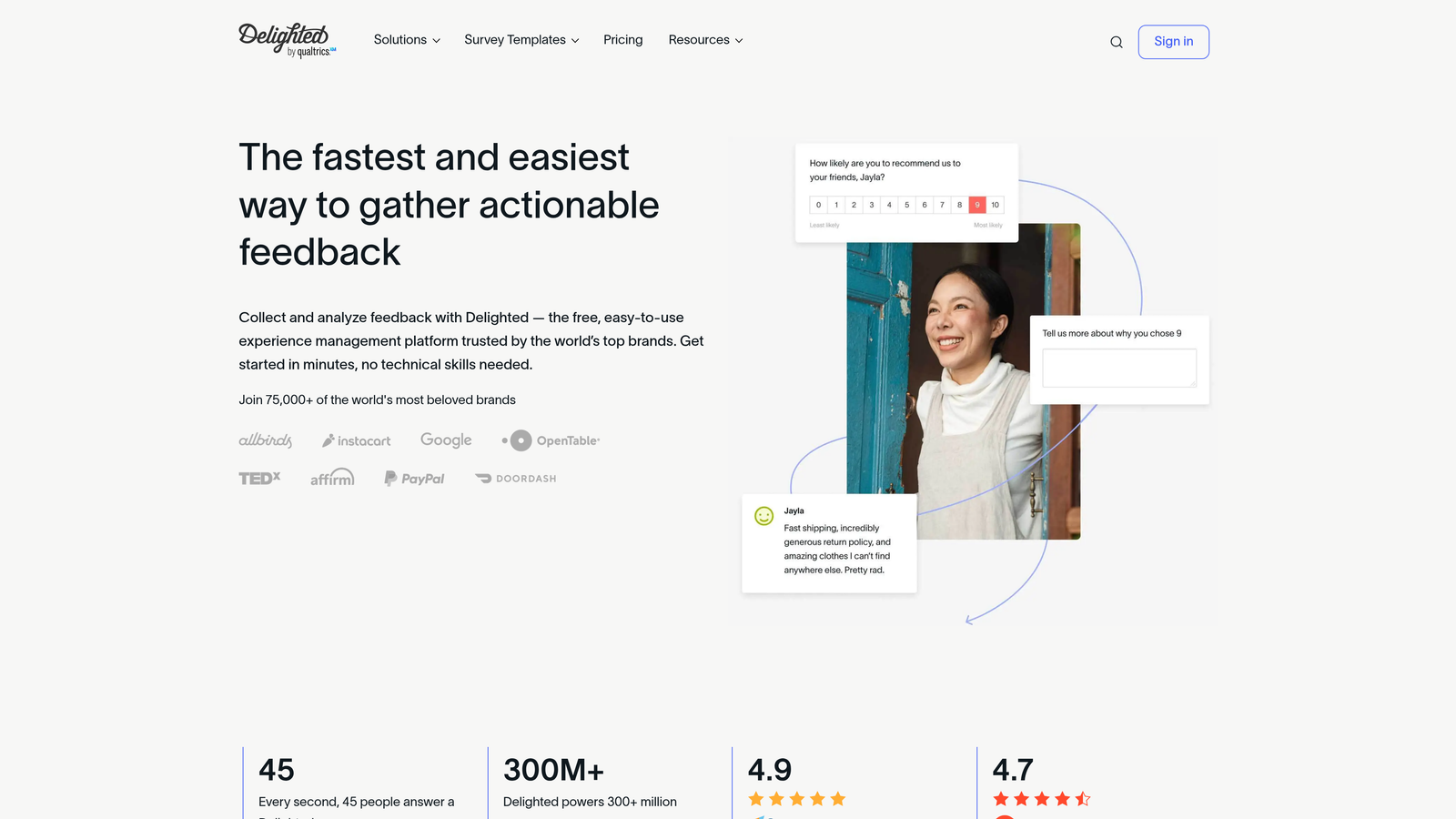Open the Pricing page from the navigation
The width and height of the screenshot is (1456, 819).
(622, 40)
